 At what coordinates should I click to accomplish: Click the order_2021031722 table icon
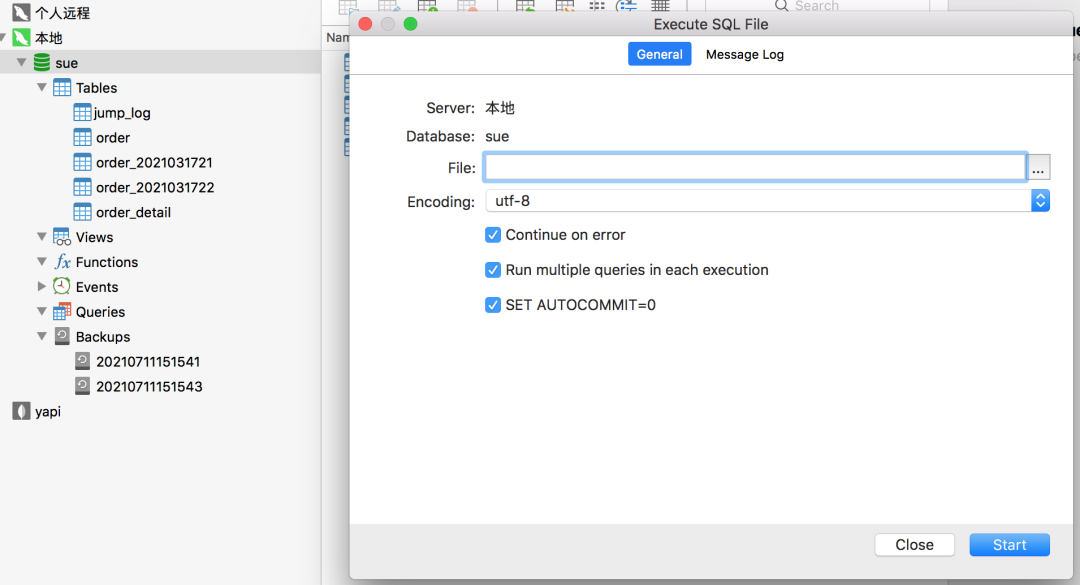[82, 187]
